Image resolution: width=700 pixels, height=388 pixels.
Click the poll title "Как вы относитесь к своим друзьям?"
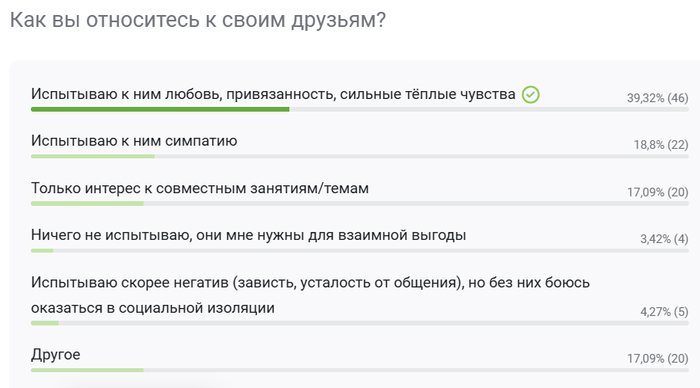point(198,21)
